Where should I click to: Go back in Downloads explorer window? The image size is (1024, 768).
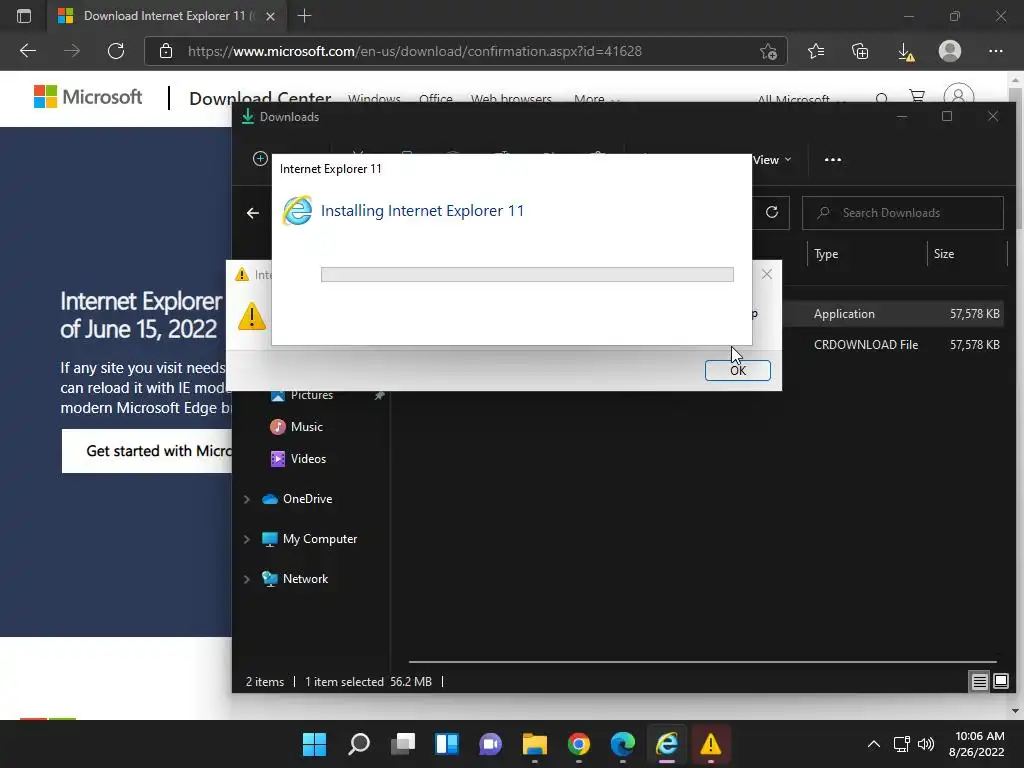click(253, 213)
